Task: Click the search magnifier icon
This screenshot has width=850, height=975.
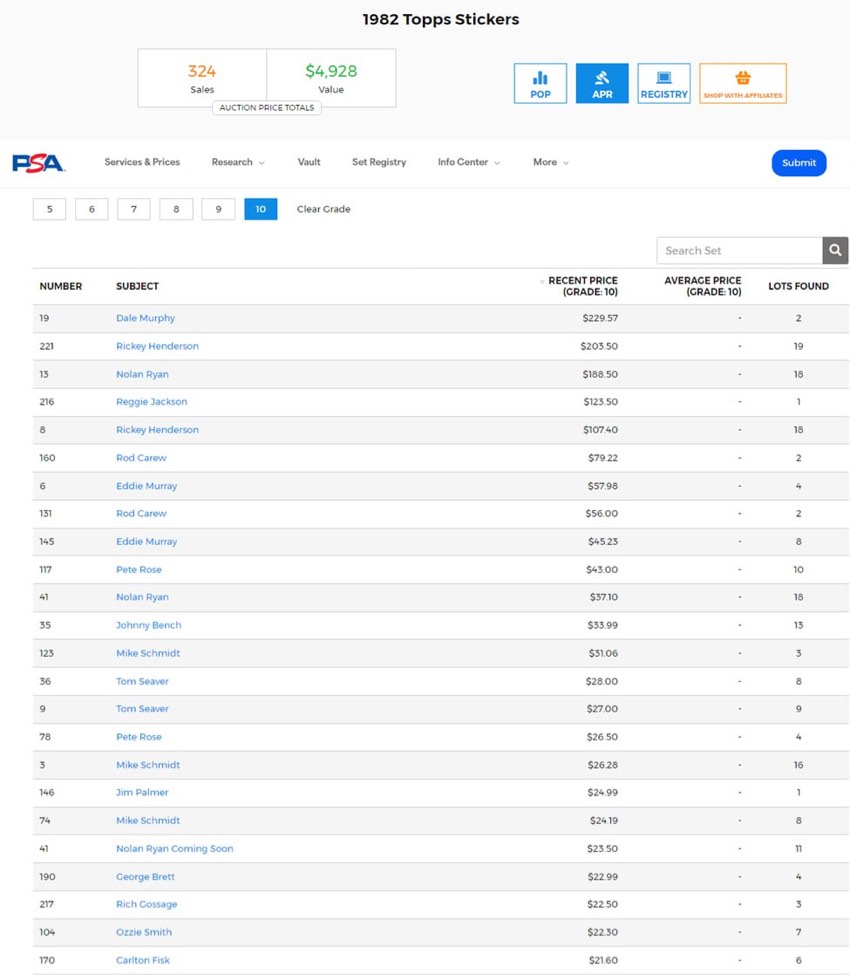Action: [835, 251]
